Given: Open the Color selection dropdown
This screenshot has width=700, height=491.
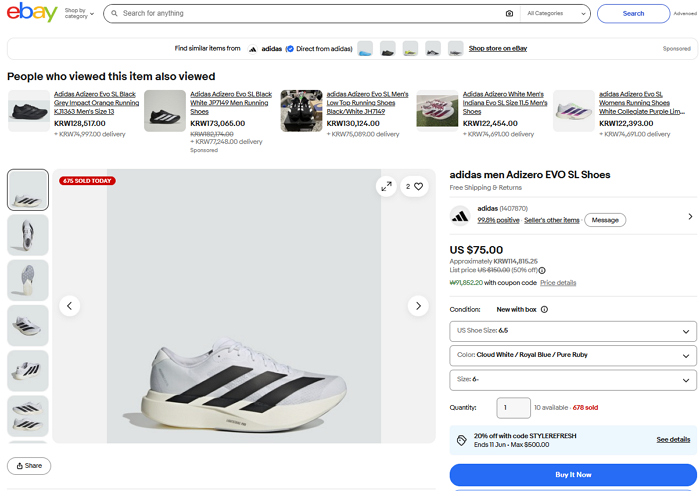Looking at the screenshot, I should [x=573, y=355].
